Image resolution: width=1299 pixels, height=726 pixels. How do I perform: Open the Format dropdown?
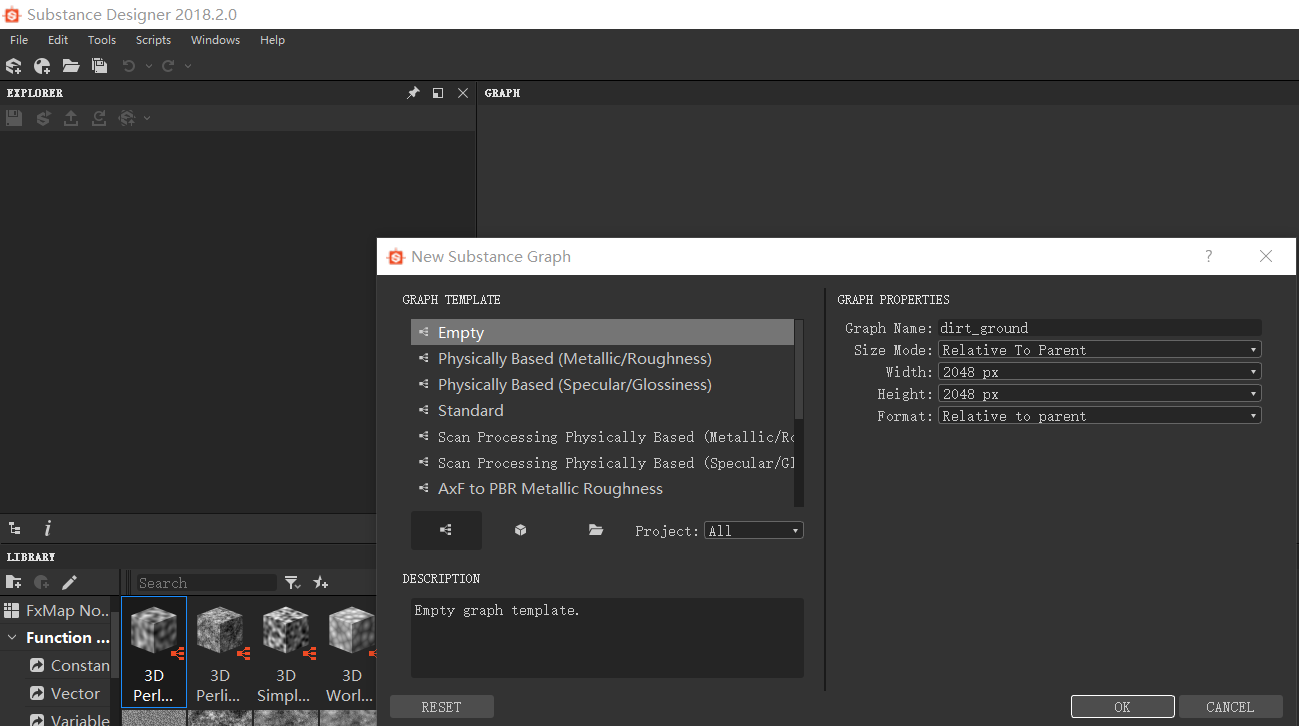[1099, 416]
